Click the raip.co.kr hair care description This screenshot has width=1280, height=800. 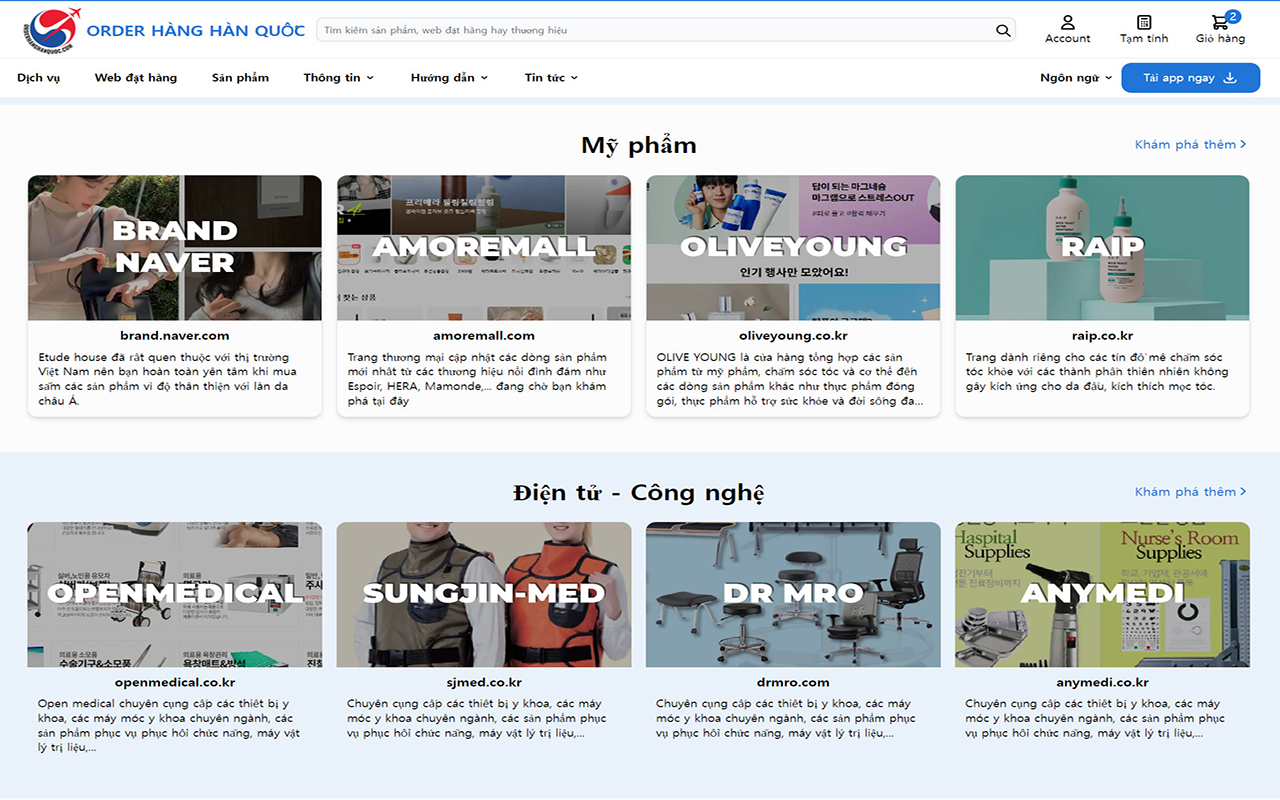(1097, 372)
